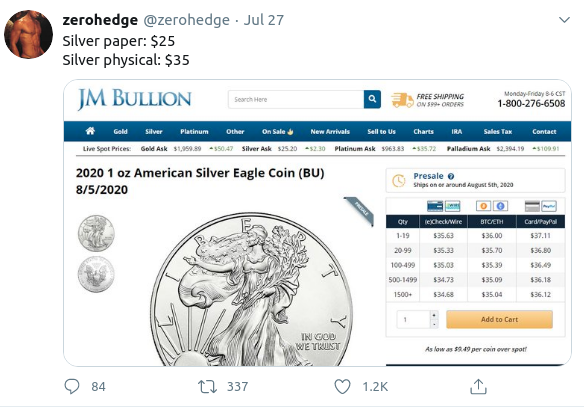Viewport: 584px width, 407px height.
Task: Open the Charts menu item
Action: pyautogui.click(x=423, y=131)
